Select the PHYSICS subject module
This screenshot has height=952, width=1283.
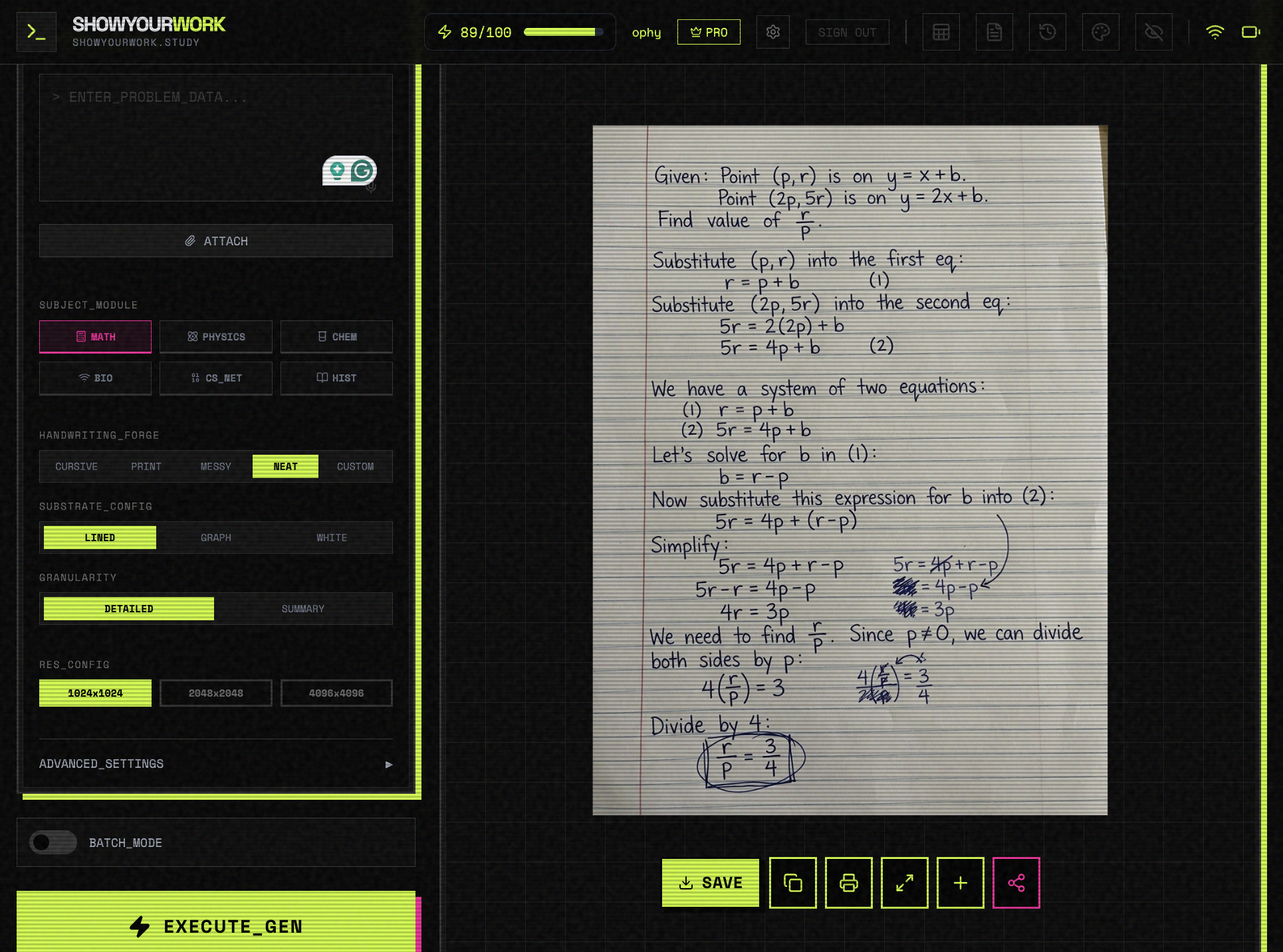pyautogui.click(x=216, y=336)
